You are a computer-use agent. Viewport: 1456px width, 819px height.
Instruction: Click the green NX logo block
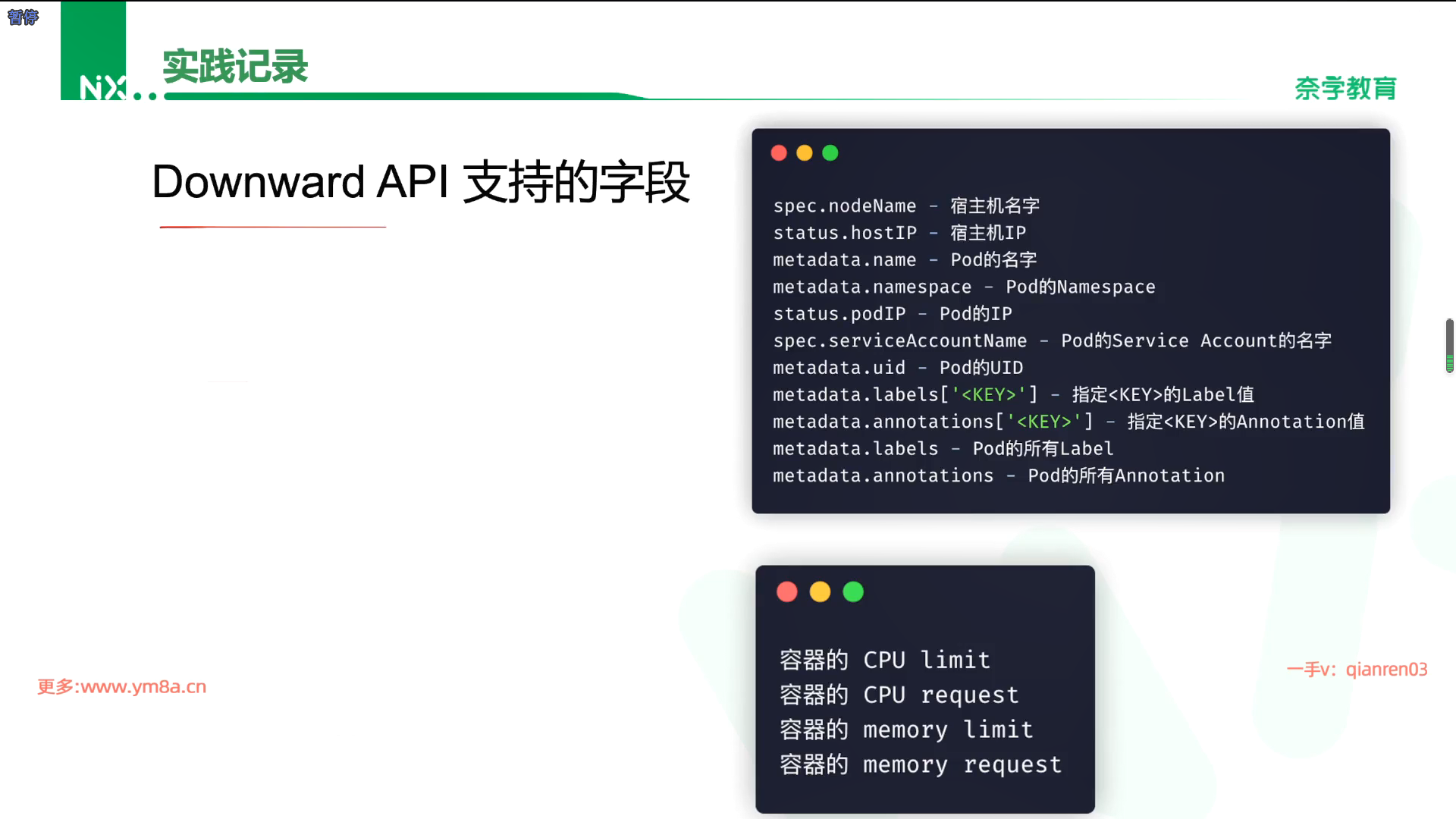pos(93,52)
